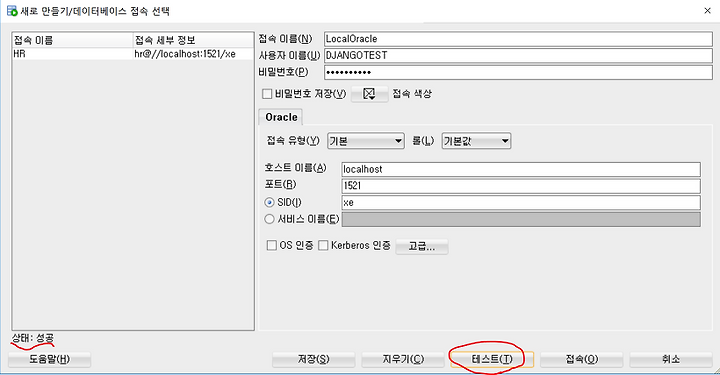This screenshot has height=375, width=720.
Task: Click the Cancel button
Action: pyautogui.click(x=671, y=359)
